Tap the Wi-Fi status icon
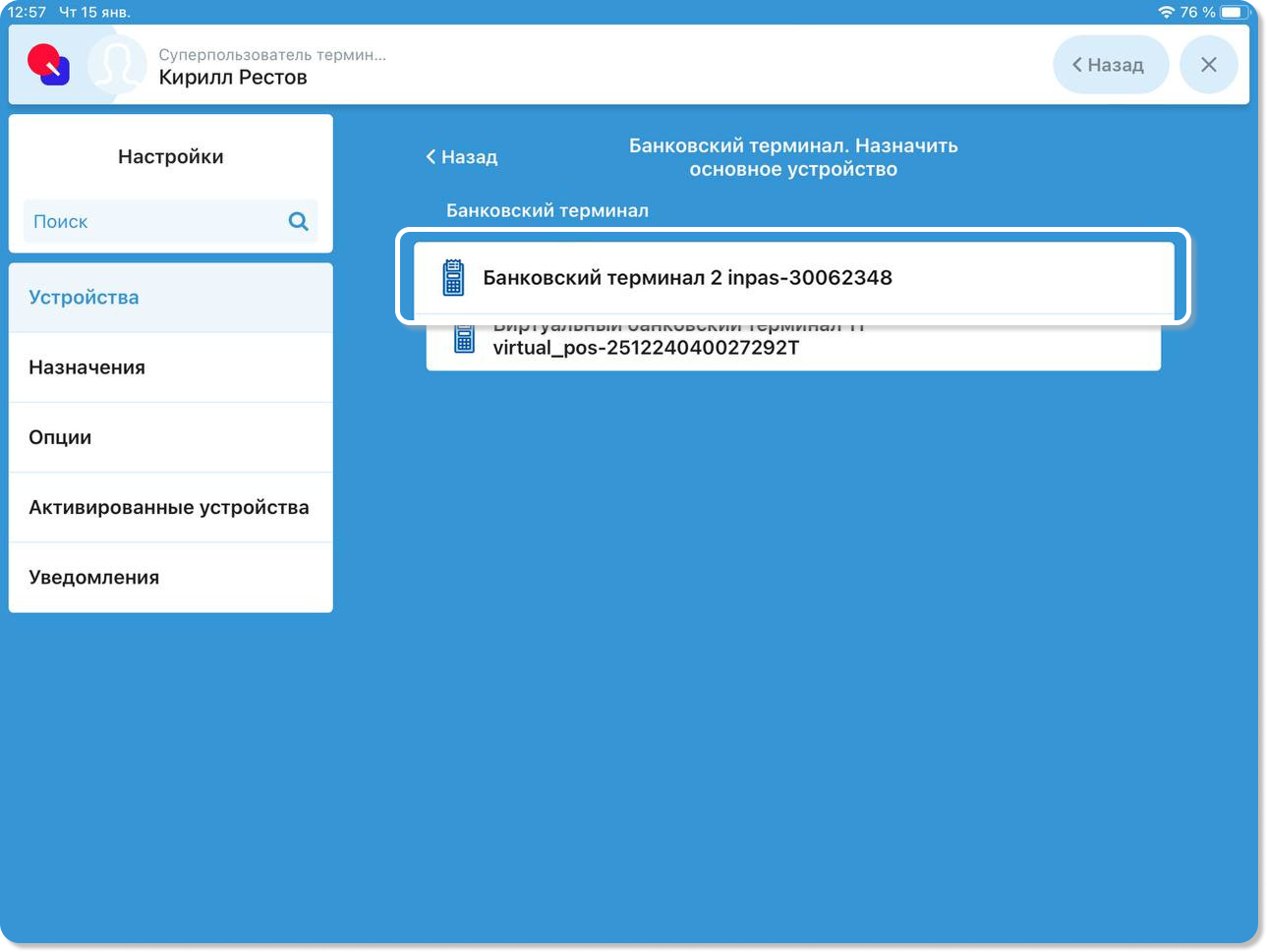This screenshot has height=952, width=1267. [x=1166, y=12]
